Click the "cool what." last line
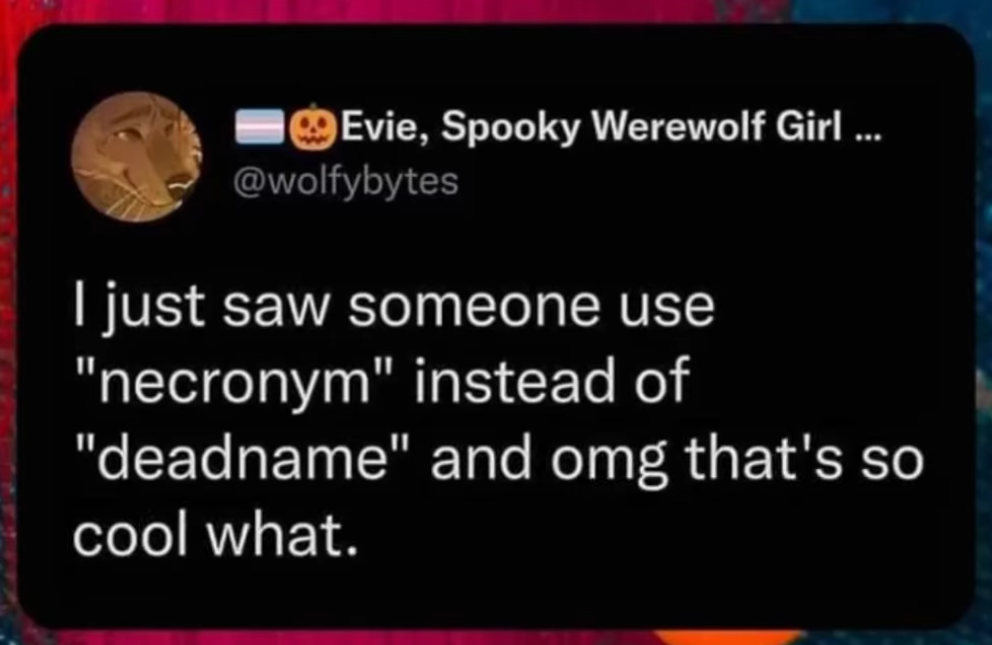This screenshot has width=992, height=645. click(215, 536)
